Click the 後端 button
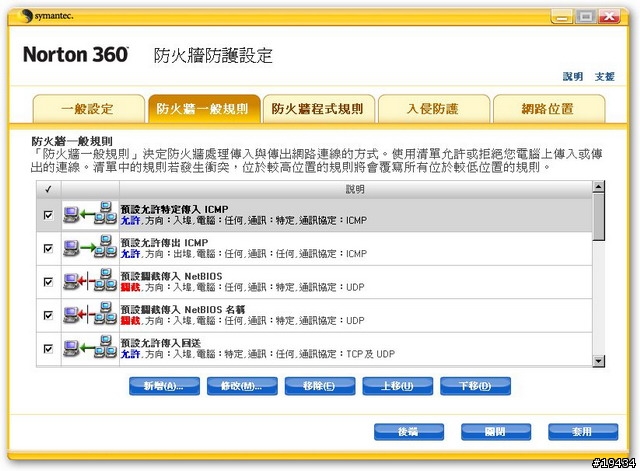The width and height of the screenshot is (640, 471). 409,431
